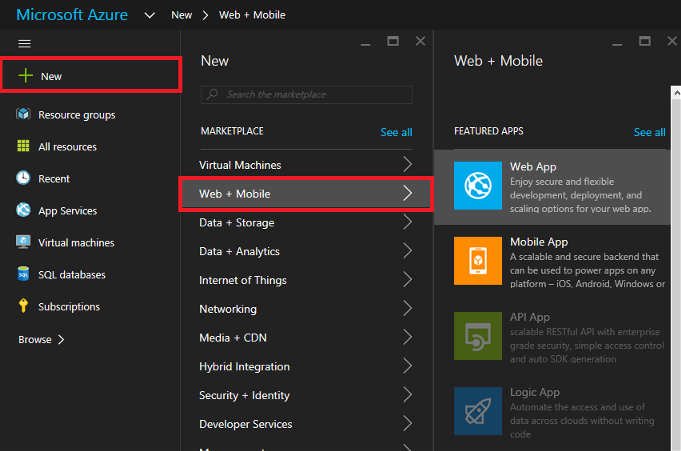Open Recent in the sidebar
This screenshot has width=681, height=451.
pyautogui.click(x=54, y=179)
